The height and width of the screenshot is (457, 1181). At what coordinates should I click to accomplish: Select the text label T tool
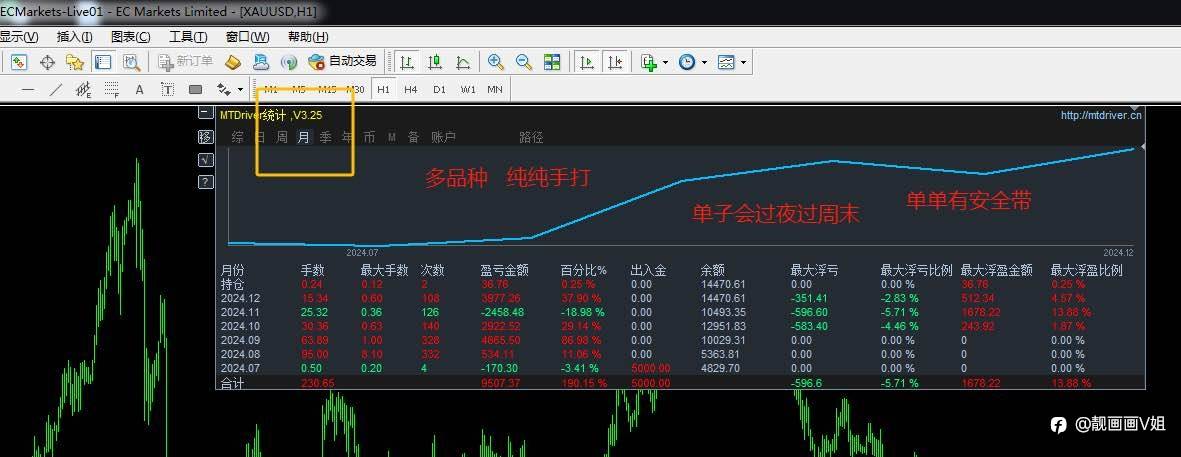167,90
